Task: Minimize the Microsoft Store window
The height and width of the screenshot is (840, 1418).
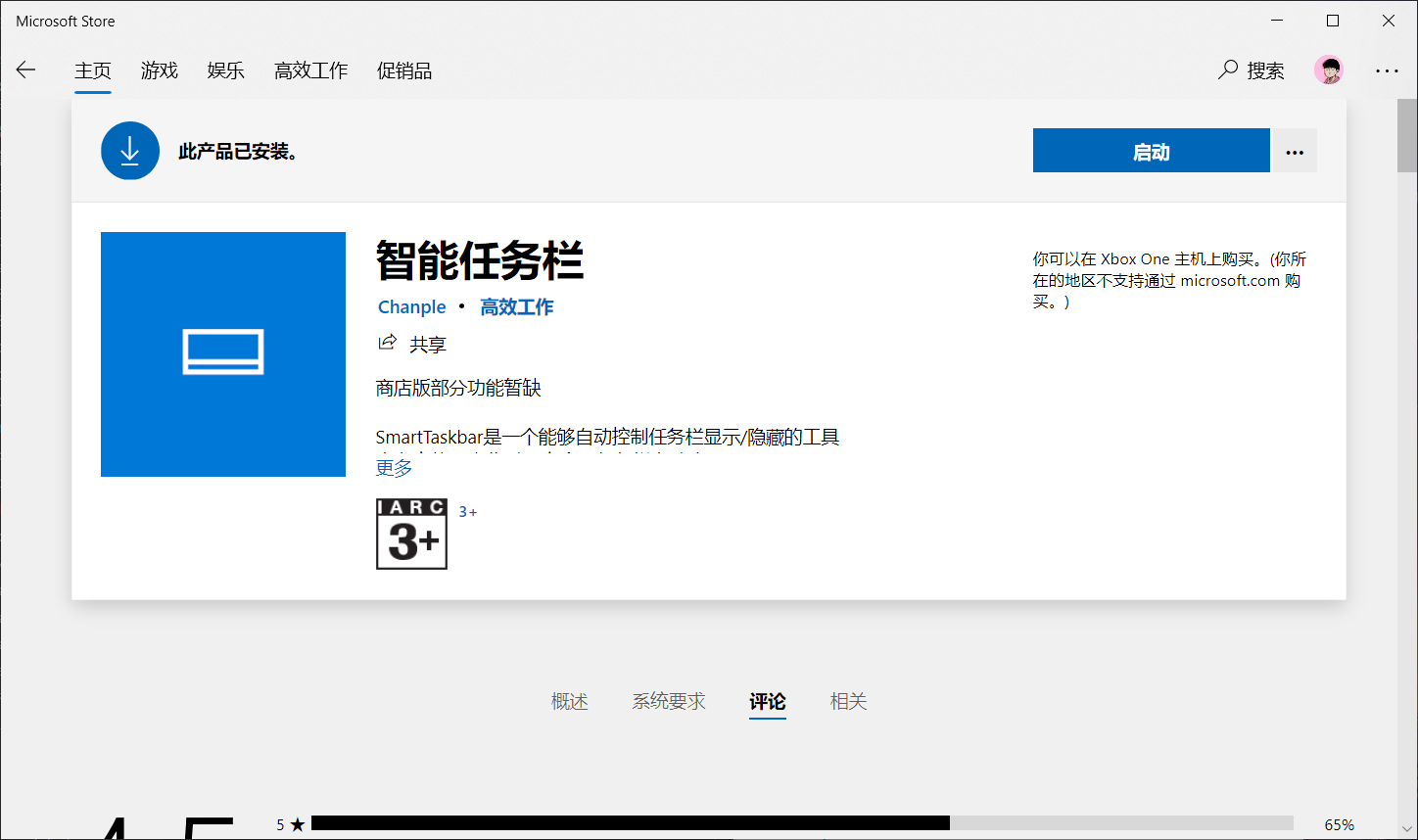Action: [x=1277, y=21]
